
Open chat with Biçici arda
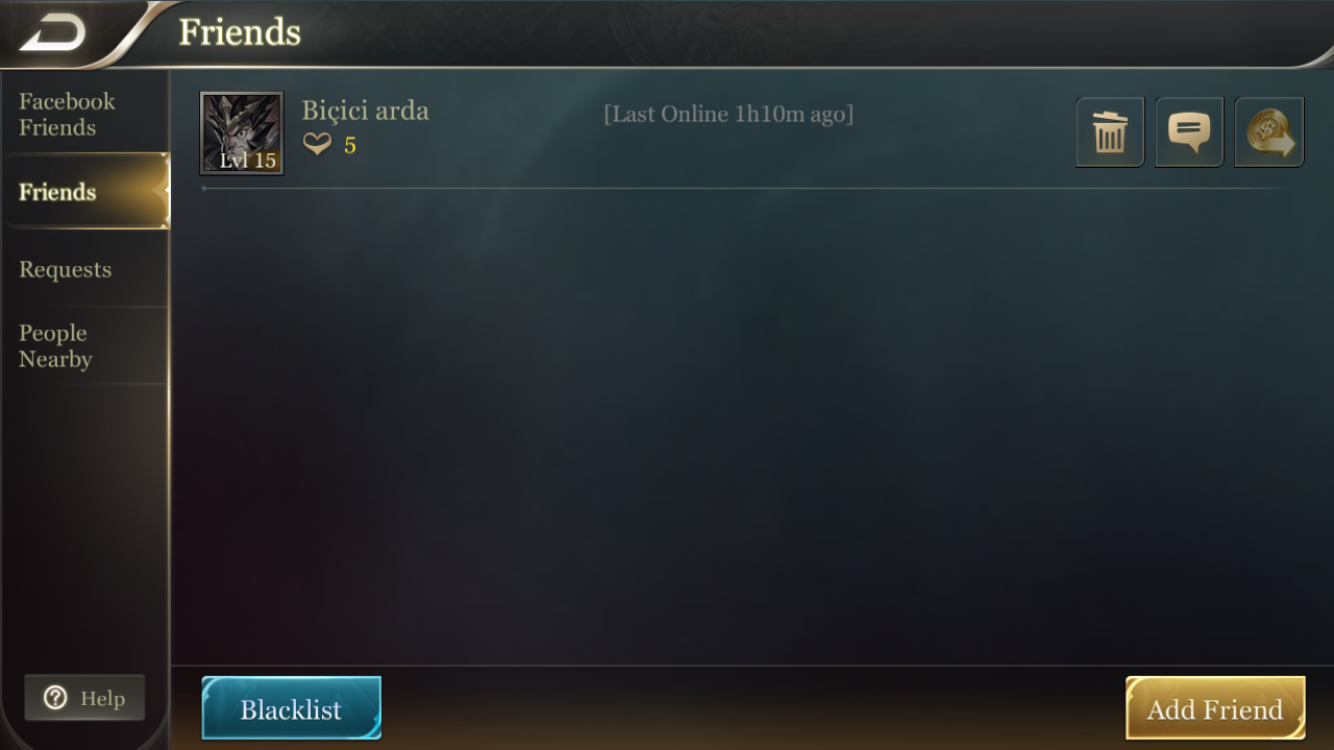pyautogui.click(x=1189, y=132)
